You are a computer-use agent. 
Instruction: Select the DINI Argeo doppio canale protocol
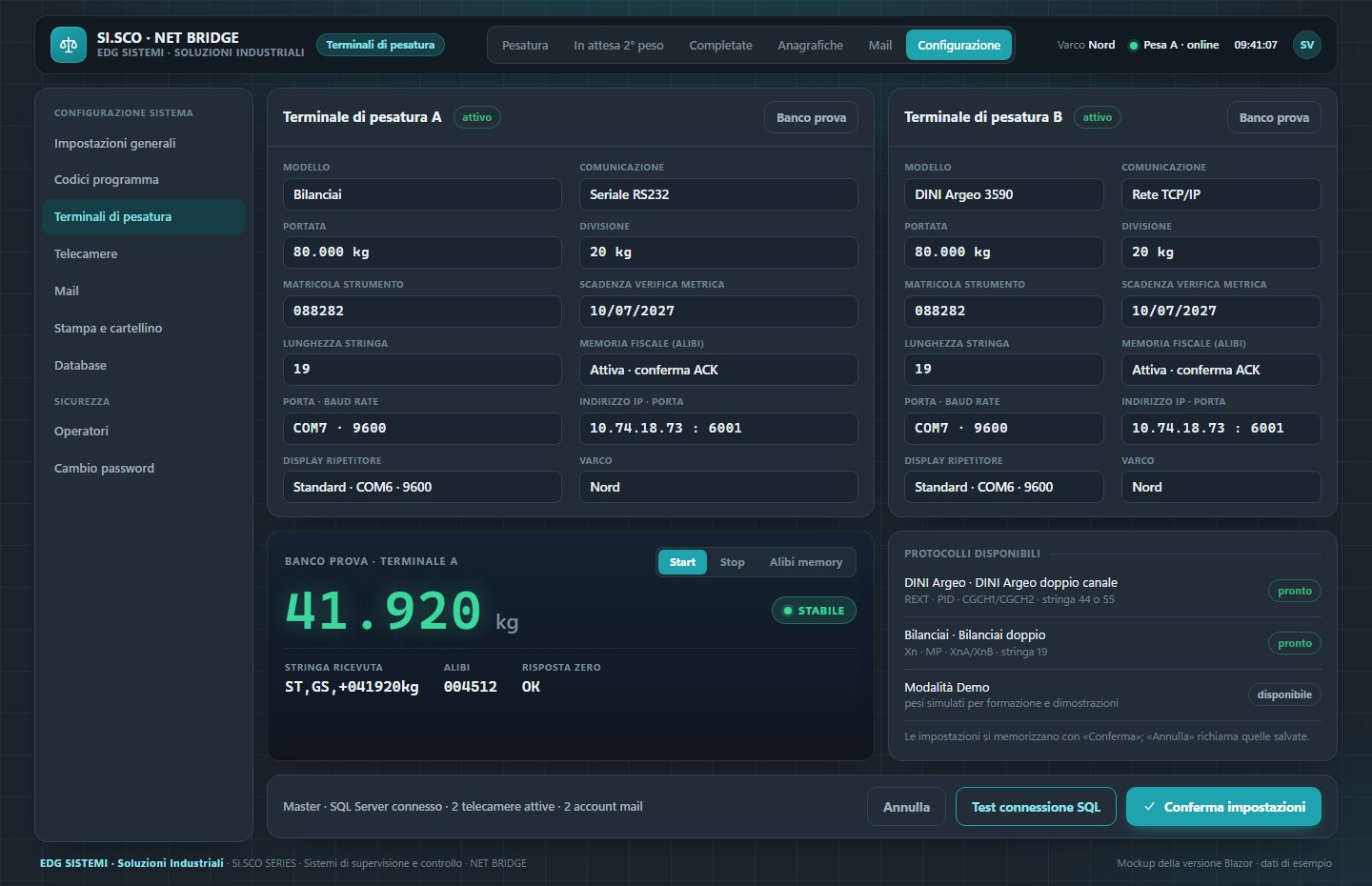pos(1113,591)
